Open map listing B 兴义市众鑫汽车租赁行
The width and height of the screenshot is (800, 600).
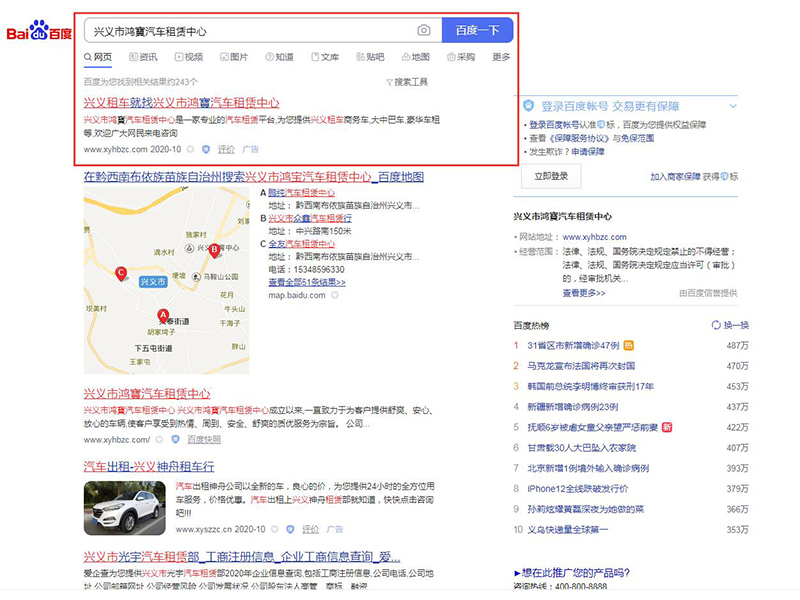pyautogui.click(x=310, y=218)
